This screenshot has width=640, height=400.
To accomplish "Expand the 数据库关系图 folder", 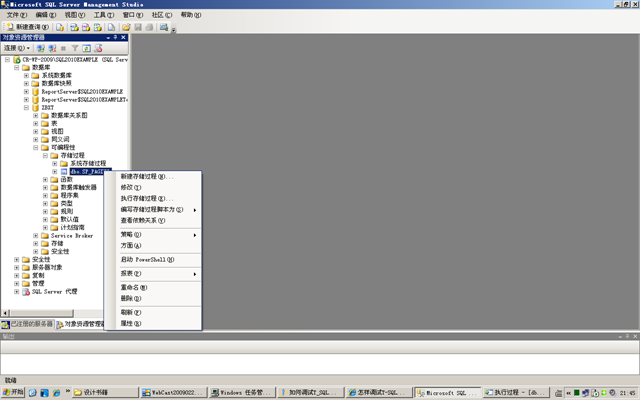I will point(36,116).
